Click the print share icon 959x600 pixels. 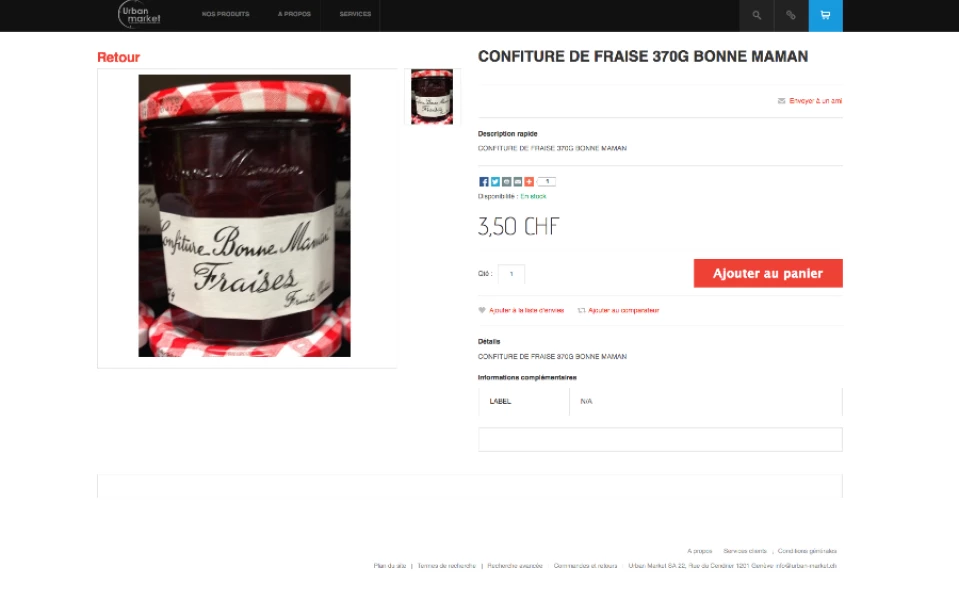pos(506,182)
